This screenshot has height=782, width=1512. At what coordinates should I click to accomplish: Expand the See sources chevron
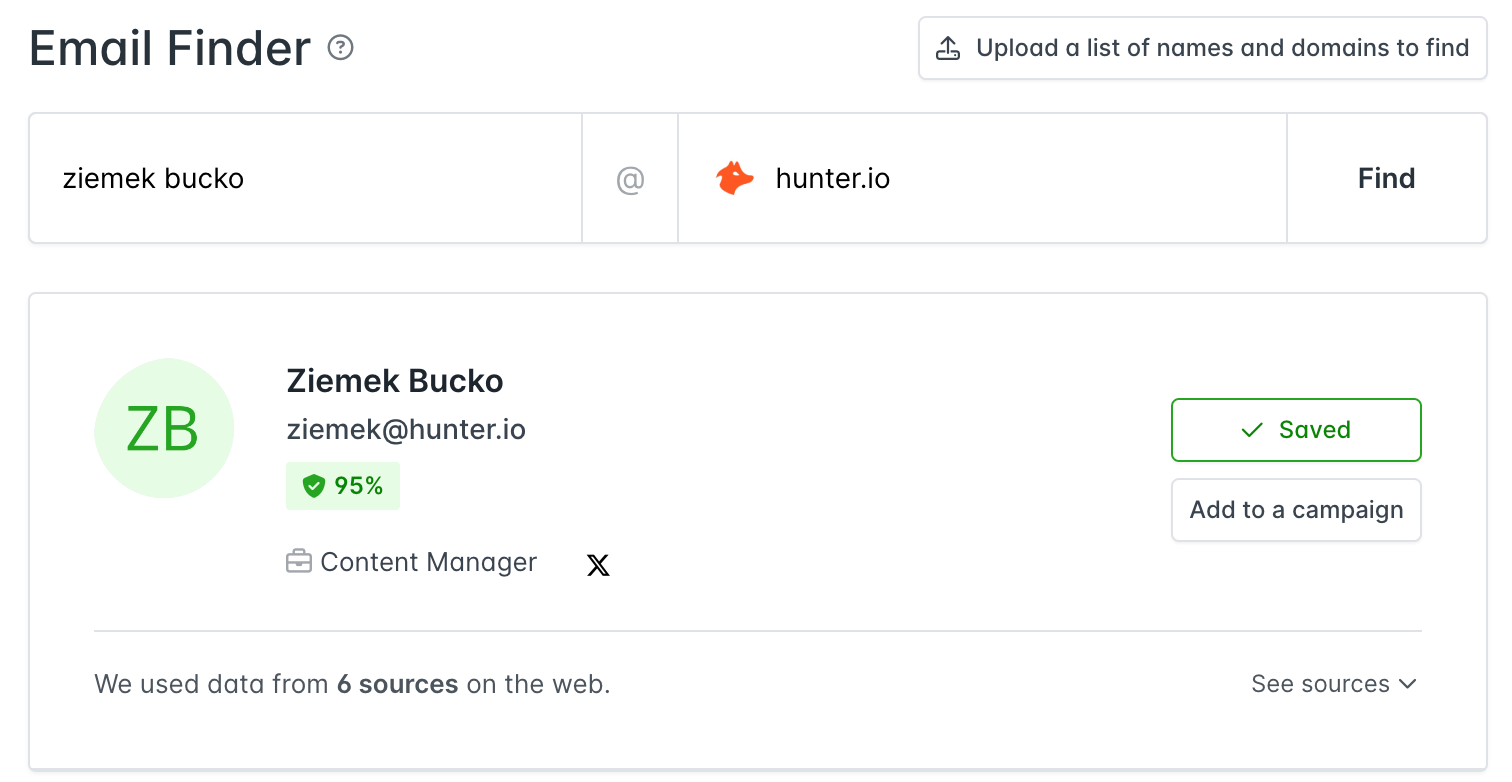1408,684
